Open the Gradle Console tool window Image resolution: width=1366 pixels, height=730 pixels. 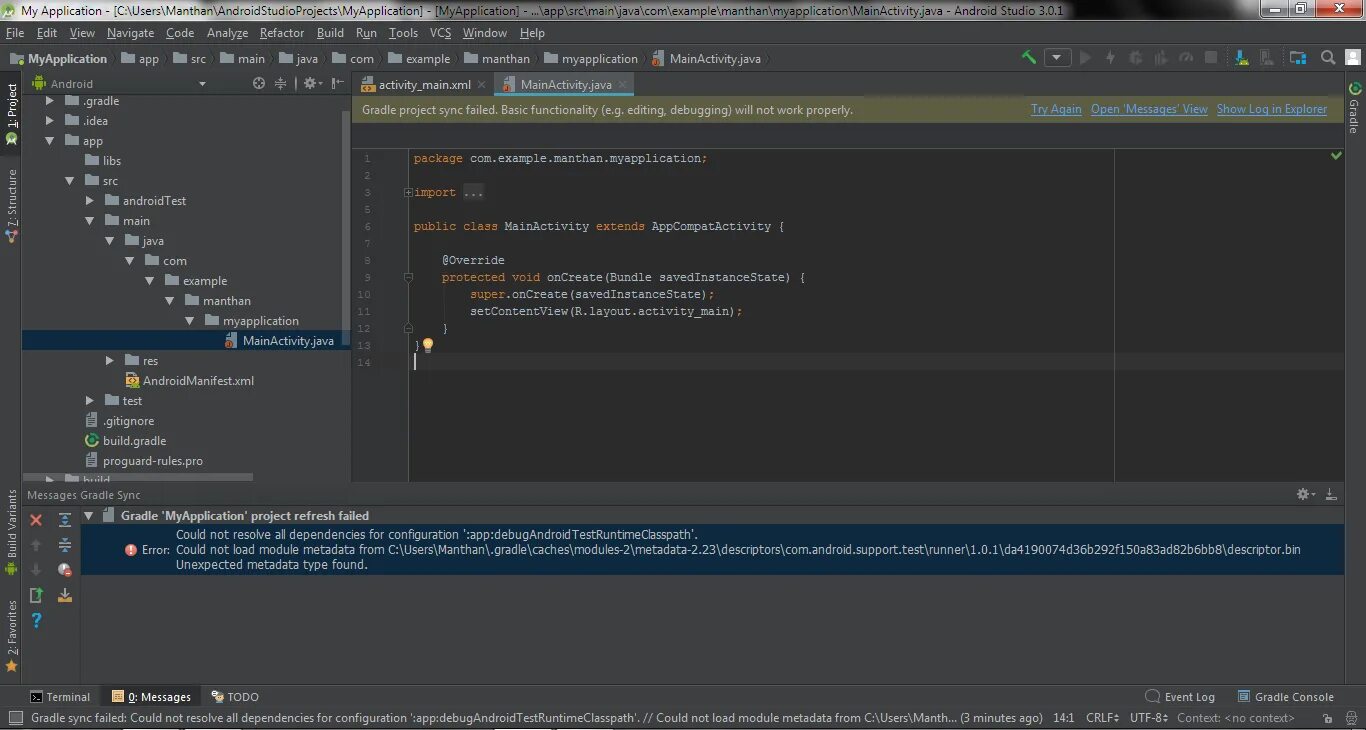[1286, 697]
